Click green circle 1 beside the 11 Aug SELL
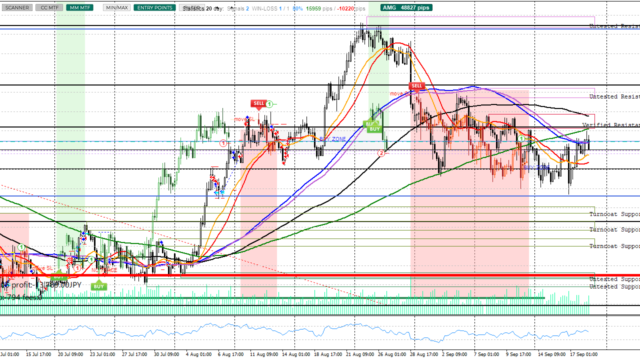Screen dimensions: 640x360 click(x=269, y=104)
